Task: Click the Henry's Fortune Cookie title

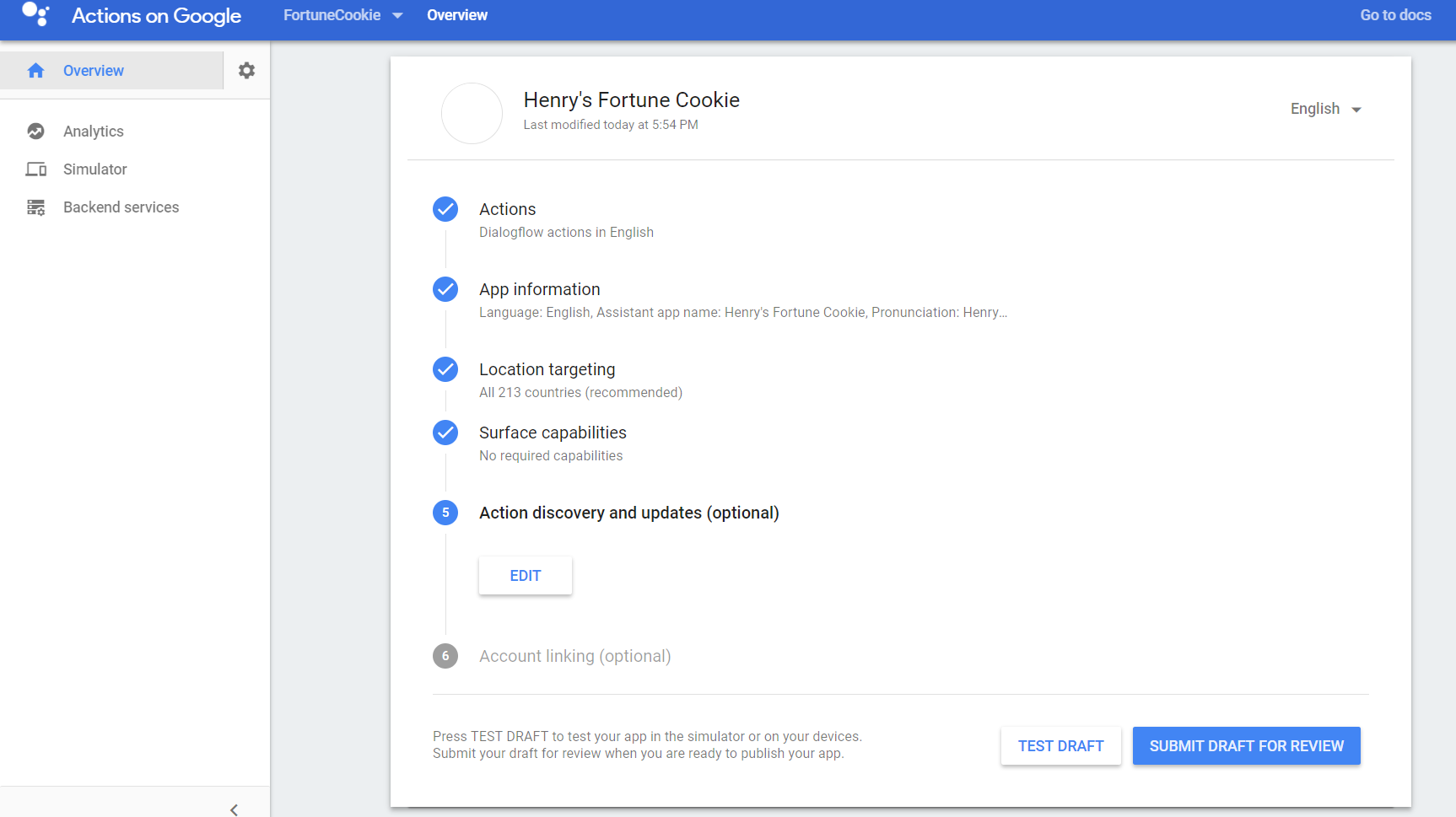Action: point(632,100)
